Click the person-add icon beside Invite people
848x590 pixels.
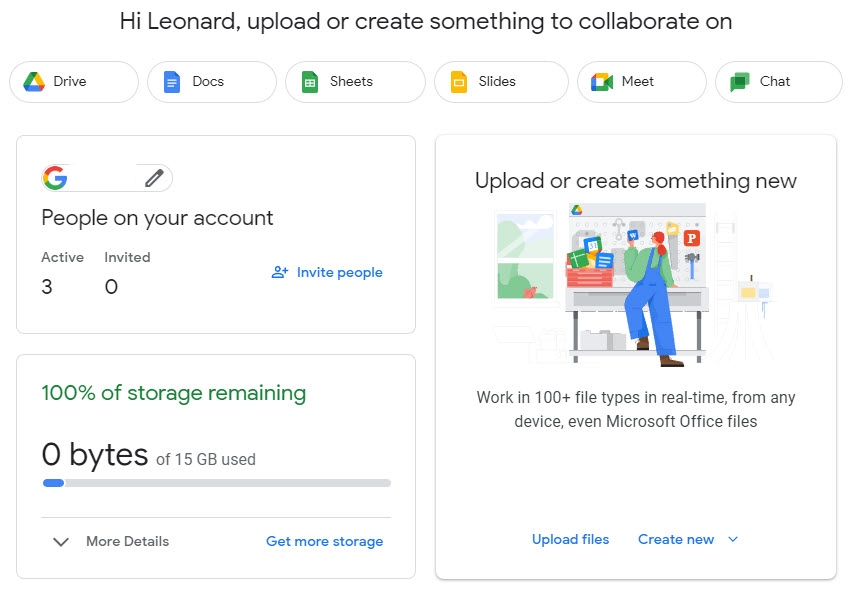[278, 272]
